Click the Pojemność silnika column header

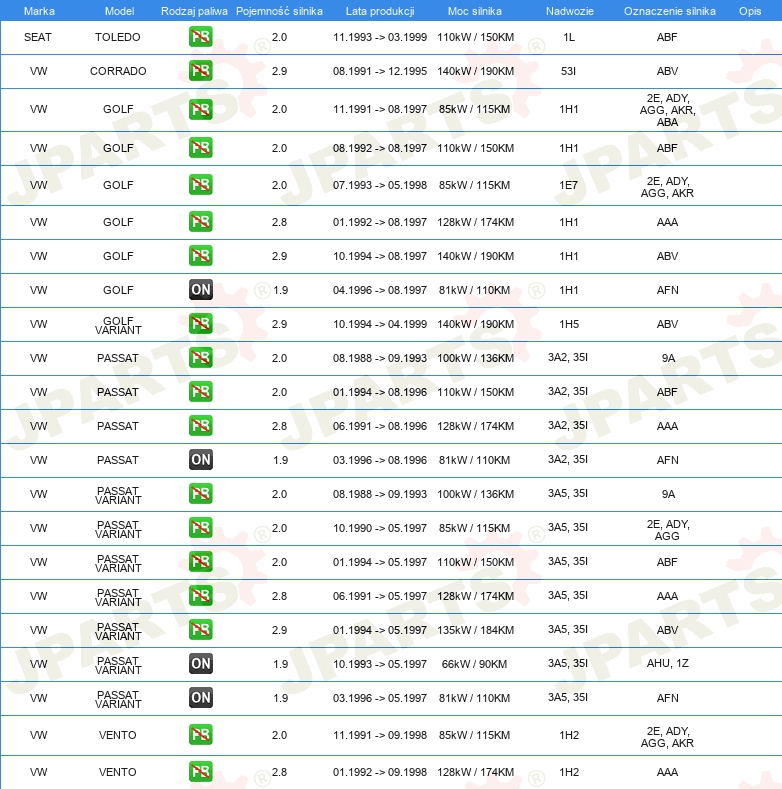(279, 11)
